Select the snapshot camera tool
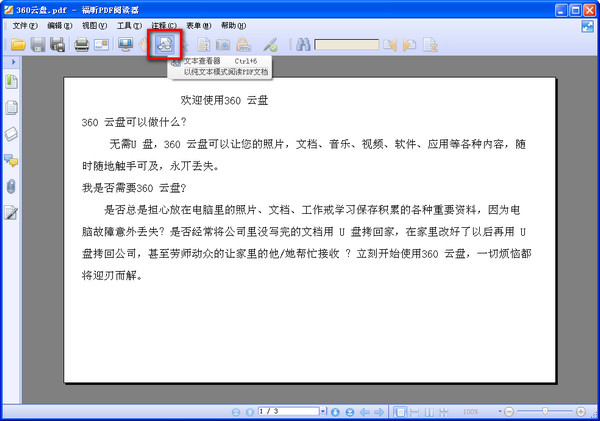Viewport: 600px width, 421px height. [223, 45]
